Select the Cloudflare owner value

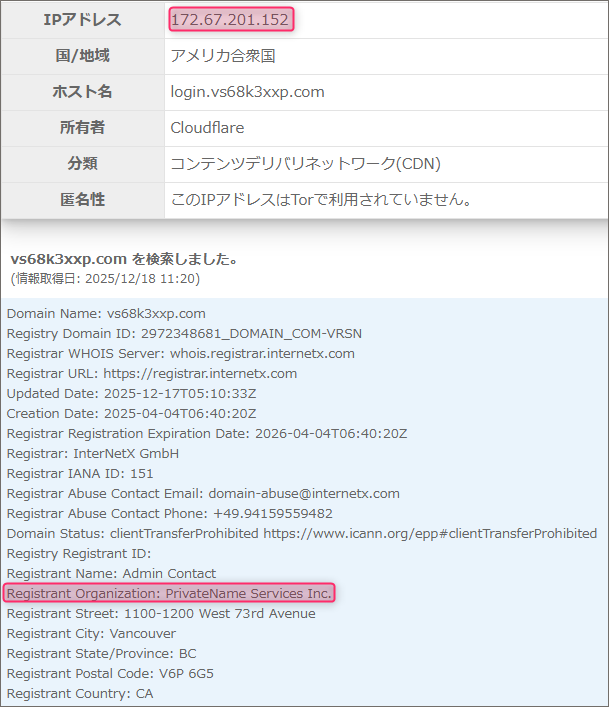coord(207,128)
